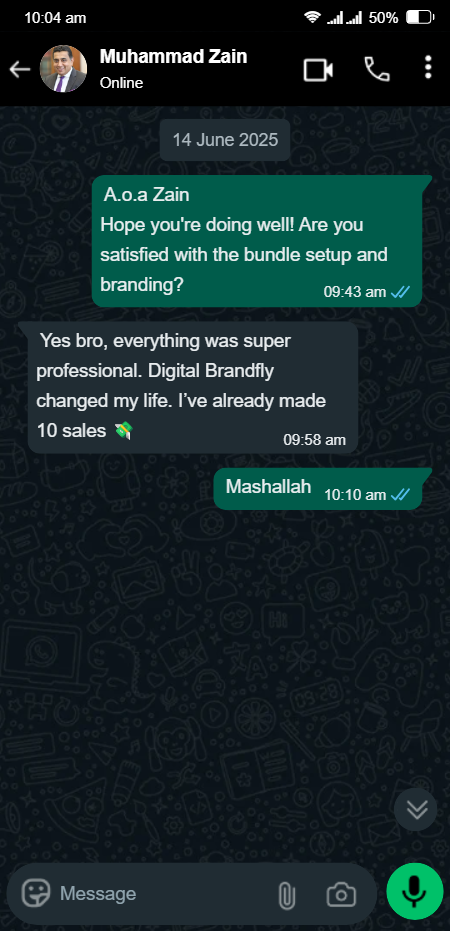This screenshot has height=931, width=450.
Task: Tap read receipt ticks on Mashallah message
Action: coord(400,494)
